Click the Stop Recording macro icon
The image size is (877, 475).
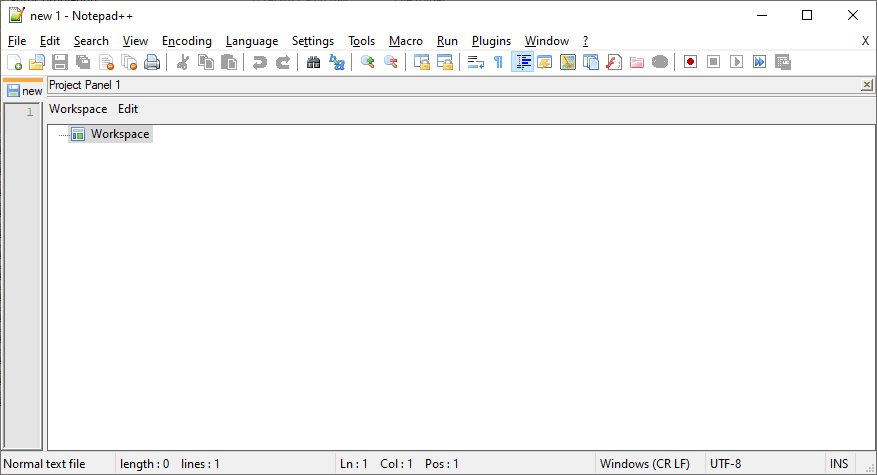[x=713, y=62]
